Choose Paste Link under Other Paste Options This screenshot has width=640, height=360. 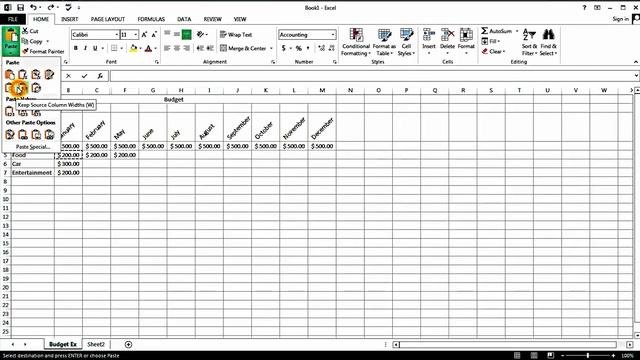(x=23, y=134)
